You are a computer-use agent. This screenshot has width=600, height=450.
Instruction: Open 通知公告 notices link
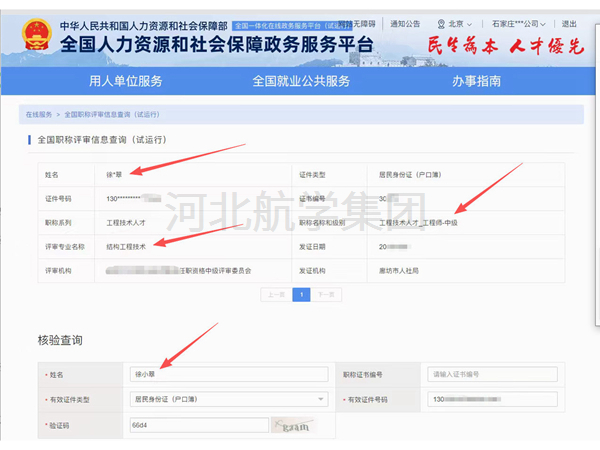(405, 24)
